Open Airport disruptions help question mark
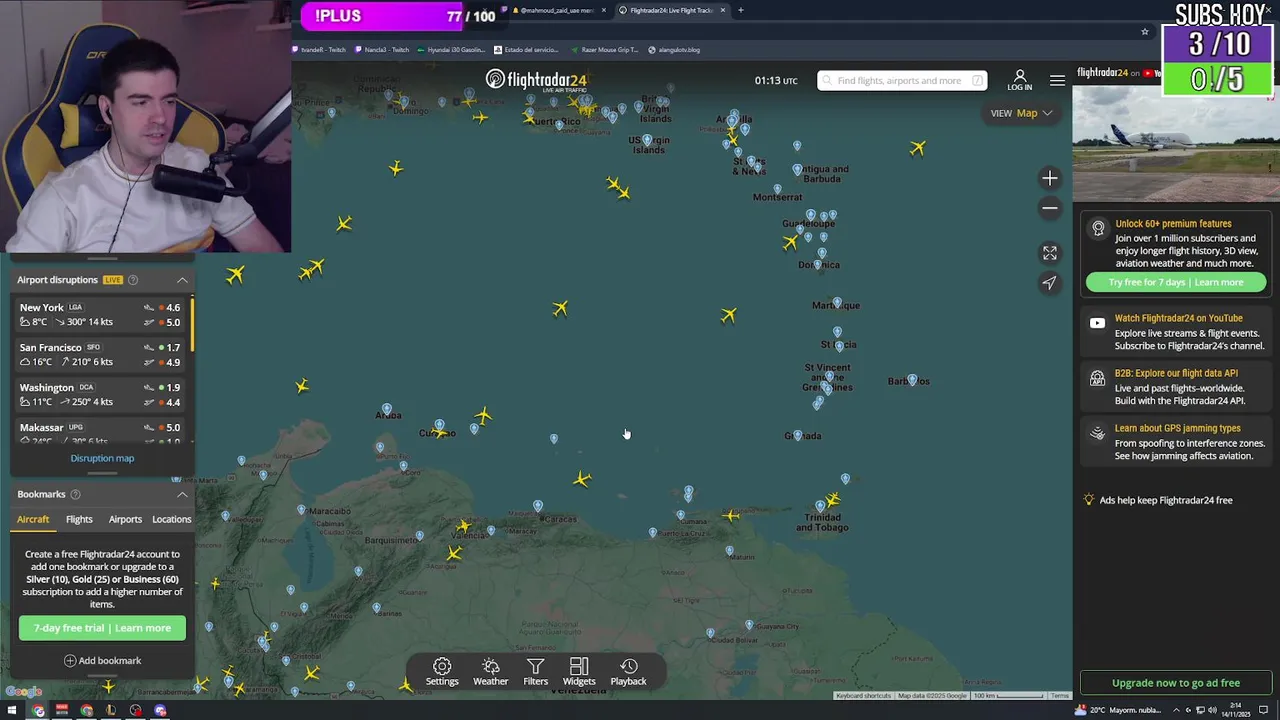The width and height of the screenshot is (1280, 720). pos(133,280)
